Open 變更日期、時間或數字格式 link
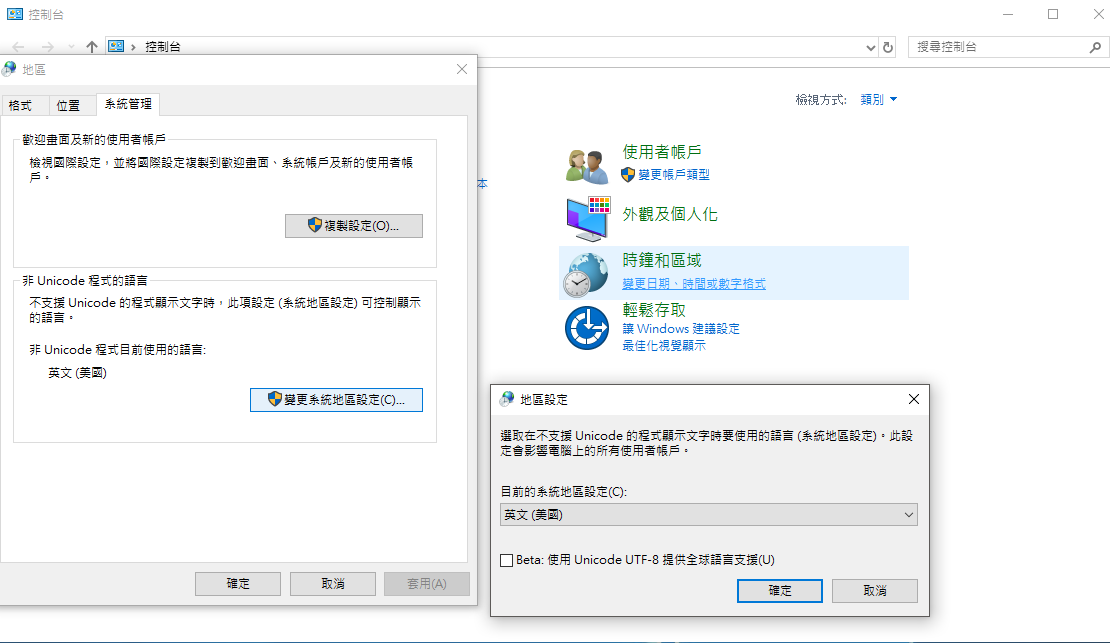The image size is (1110, 643). (x=694, y=283)
